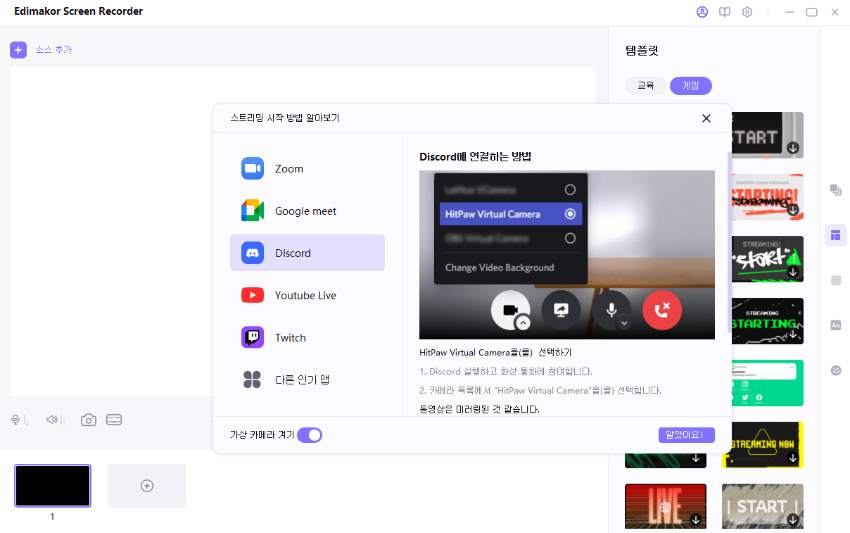Select 다른 인기 앱 from the platform list
Viewport: 850px width, 533px height.
[x=307, y=380]
